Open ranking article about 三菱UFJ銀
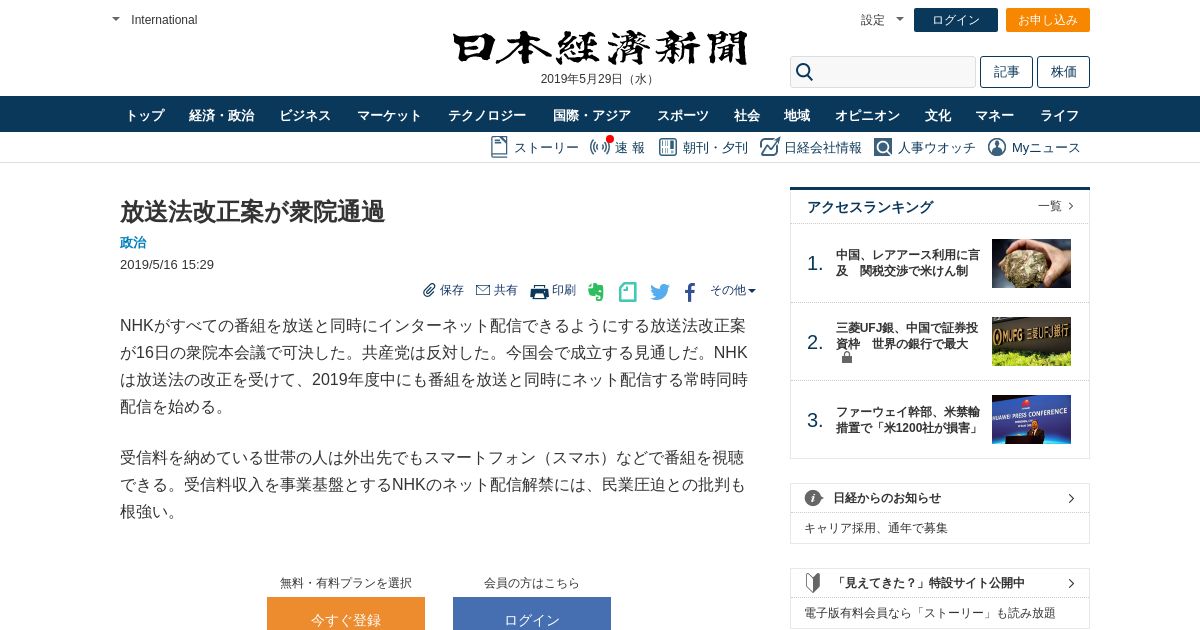Screen dimensions: 1200x630 907,336
